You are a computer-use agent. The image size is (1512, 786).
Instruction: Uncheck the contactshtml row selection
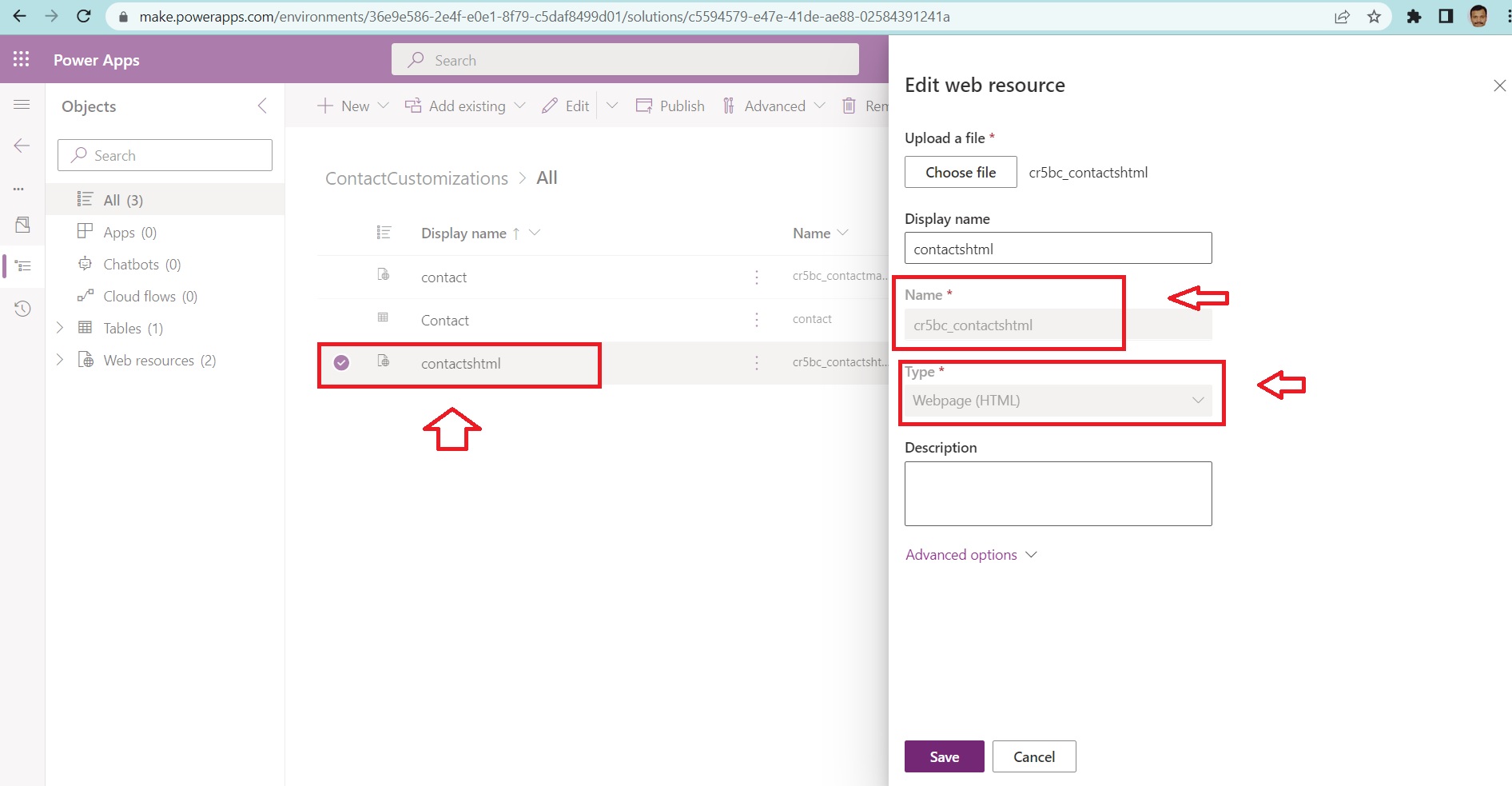coord(341,362)
